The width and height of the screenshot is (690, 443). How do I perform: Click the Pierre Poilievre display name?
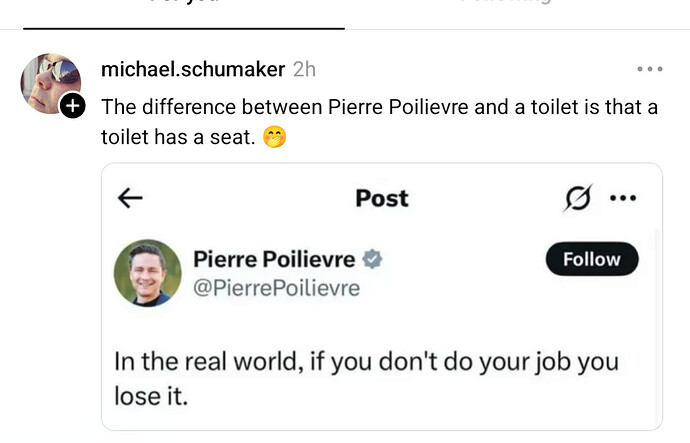pyautogui.click(x=274, y=259)
